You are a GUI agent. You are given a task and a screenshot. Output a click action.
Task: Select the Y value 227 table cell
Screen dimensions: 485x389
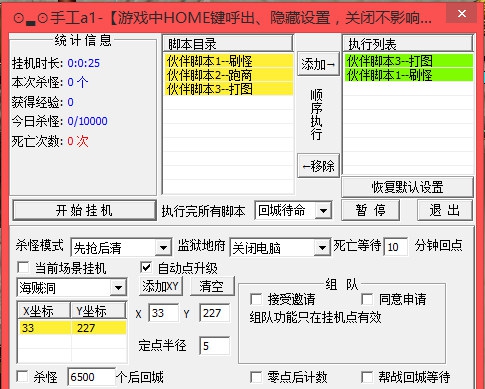[x=99, y=328]
